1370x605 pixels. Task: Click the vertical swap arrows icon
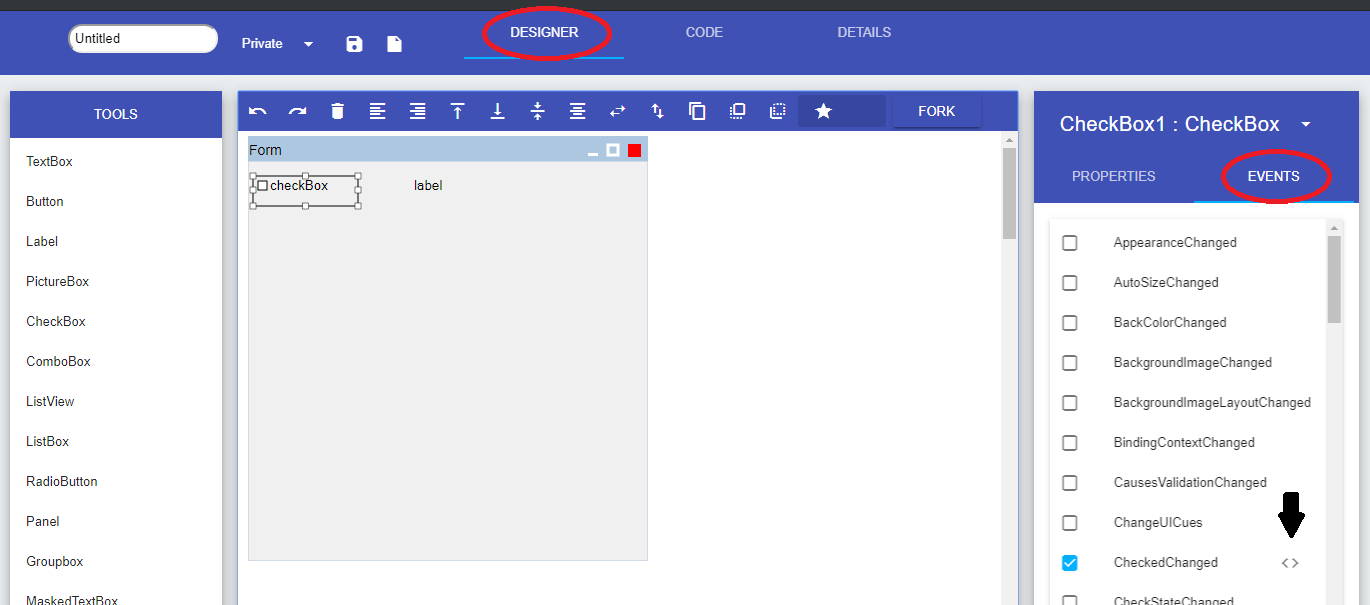click(657, 111)
